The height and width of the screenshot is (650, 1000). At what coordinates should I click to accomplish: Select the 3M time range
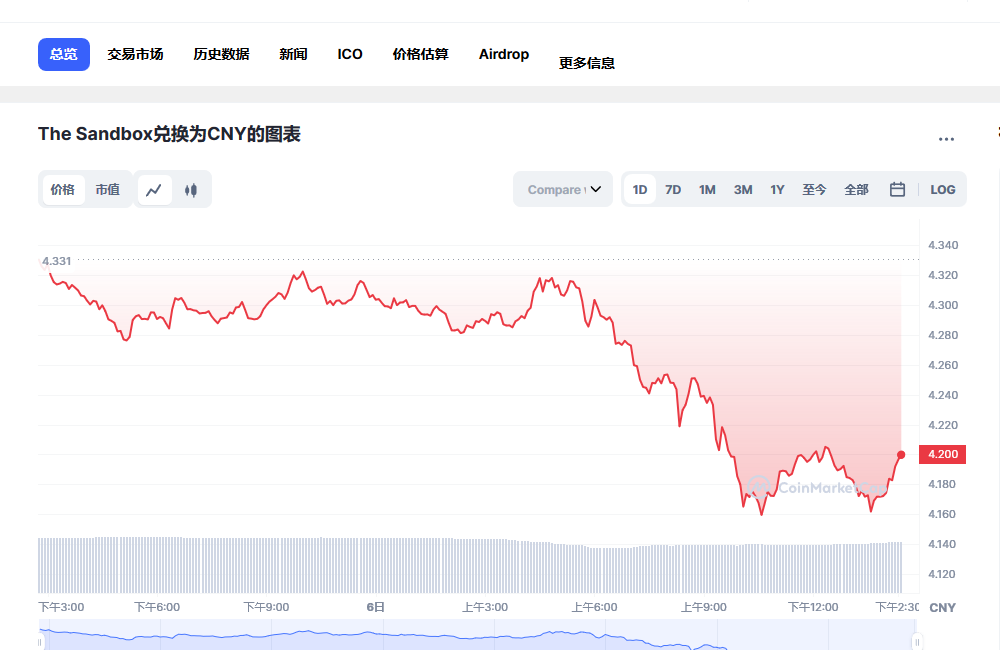(743, 189)
